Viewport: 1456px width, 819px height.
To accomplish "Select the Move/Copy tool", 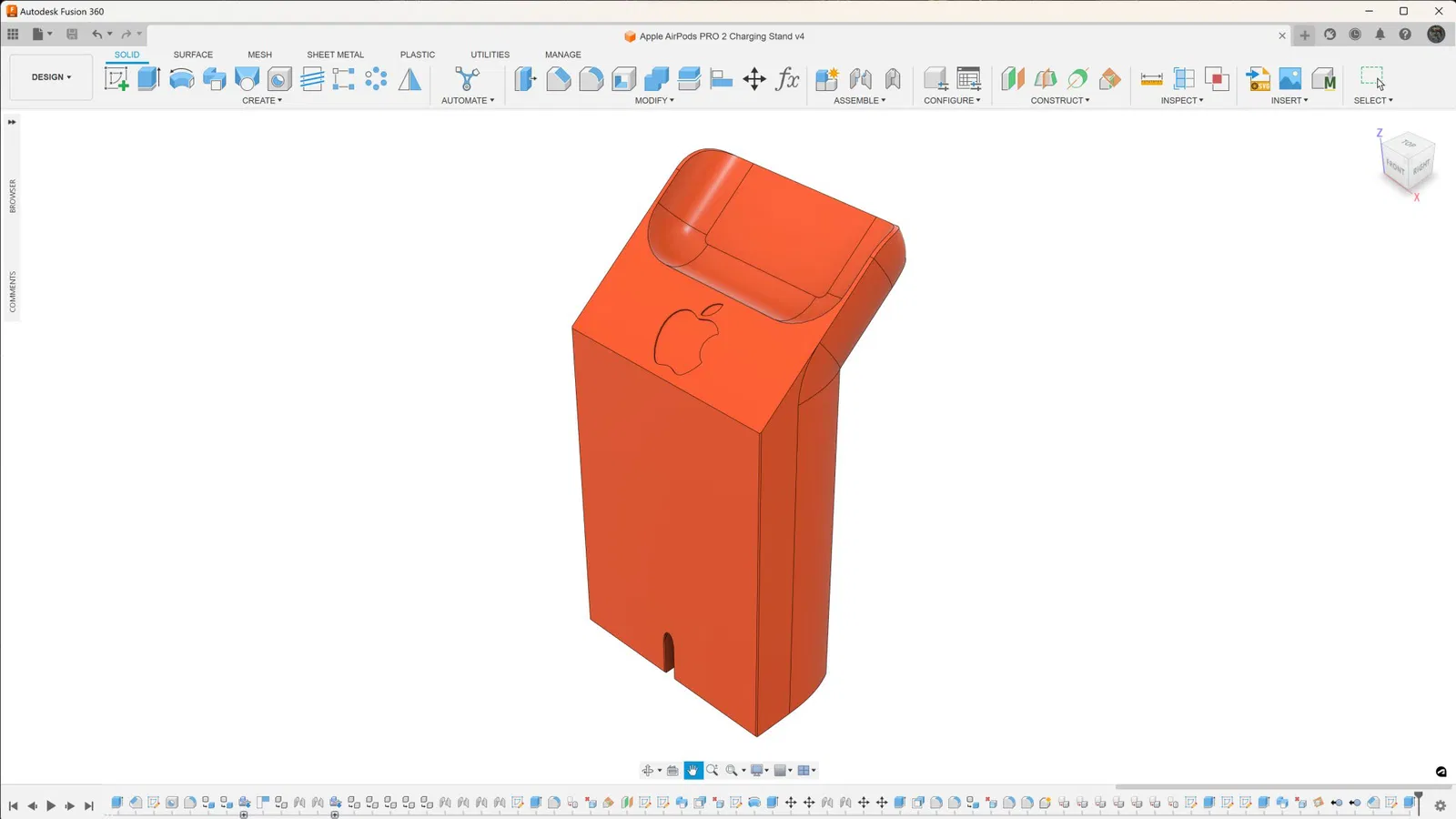I will click(754, 79).
